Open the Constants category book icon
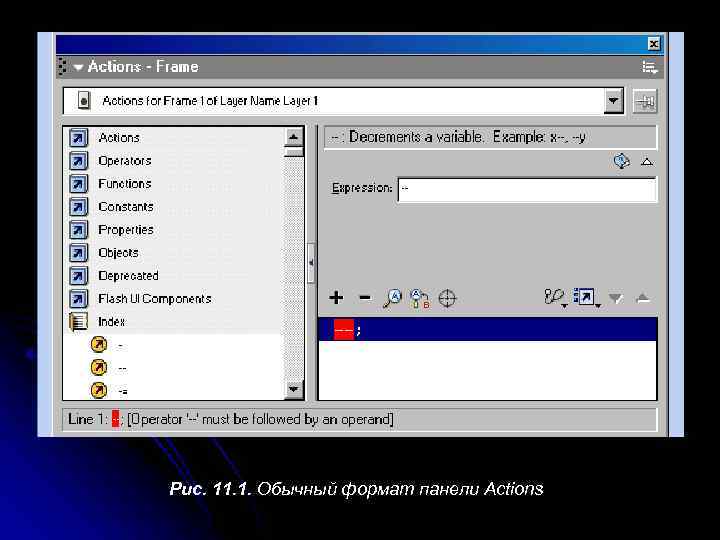The image size is (720, 540). [79, 207]
